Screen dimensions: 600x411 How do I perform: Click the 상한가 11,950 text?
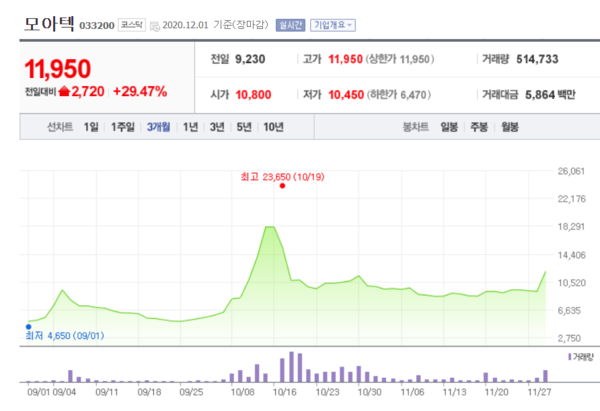pyautogui.click(x=399, y=59)
